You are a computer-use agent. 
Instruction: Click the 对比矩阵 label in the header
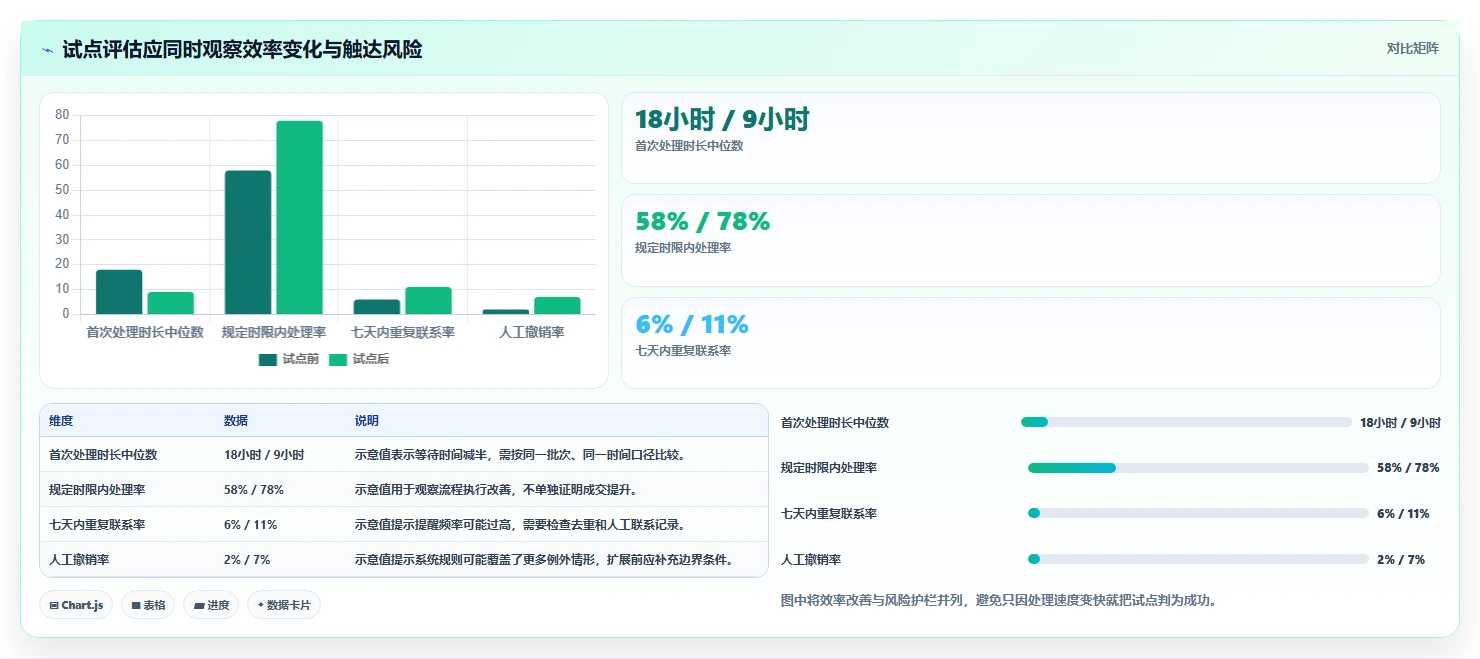pos(1412,49)
